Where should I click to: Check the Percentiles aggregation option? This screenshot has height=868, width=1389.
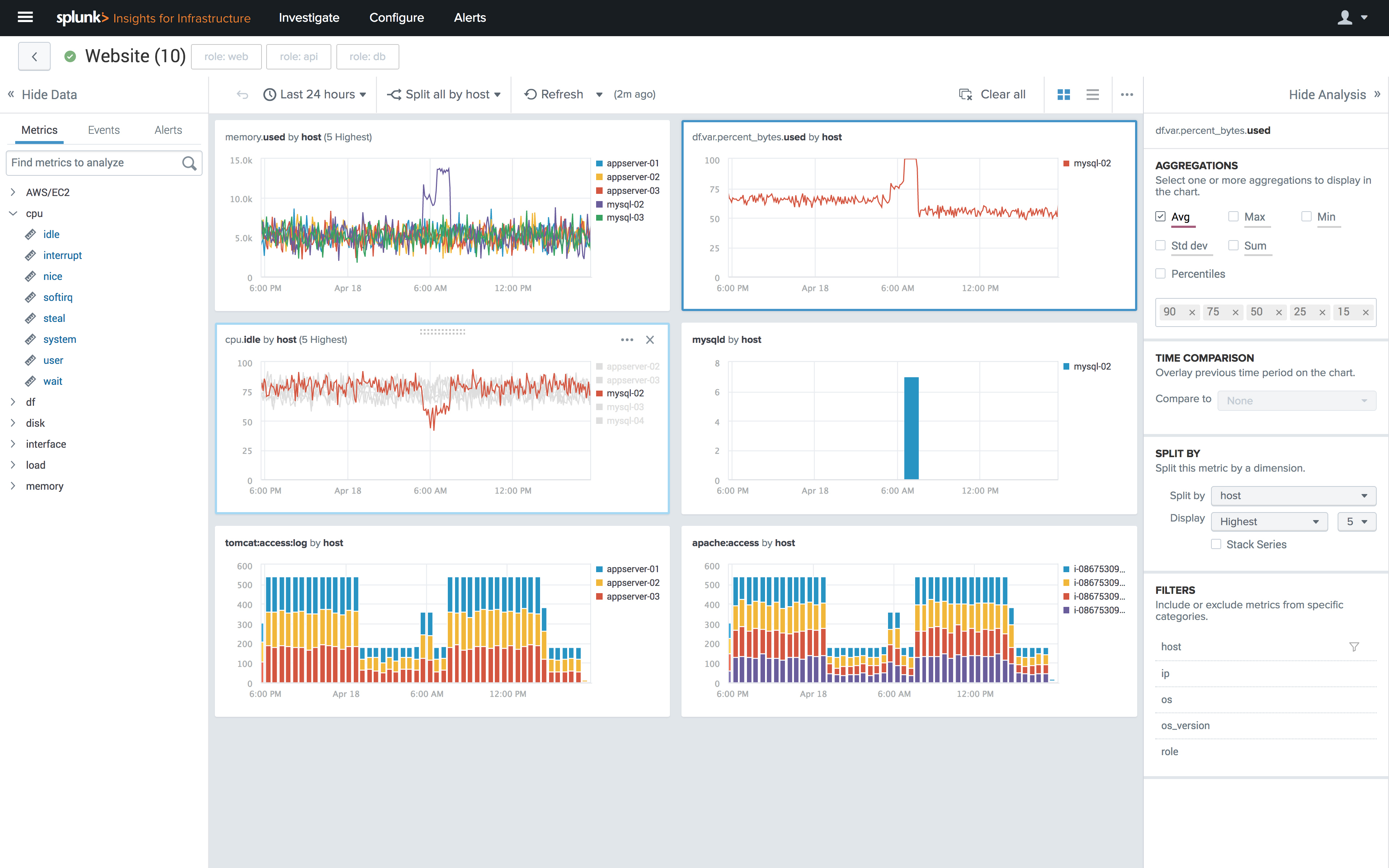point(1160,274)
